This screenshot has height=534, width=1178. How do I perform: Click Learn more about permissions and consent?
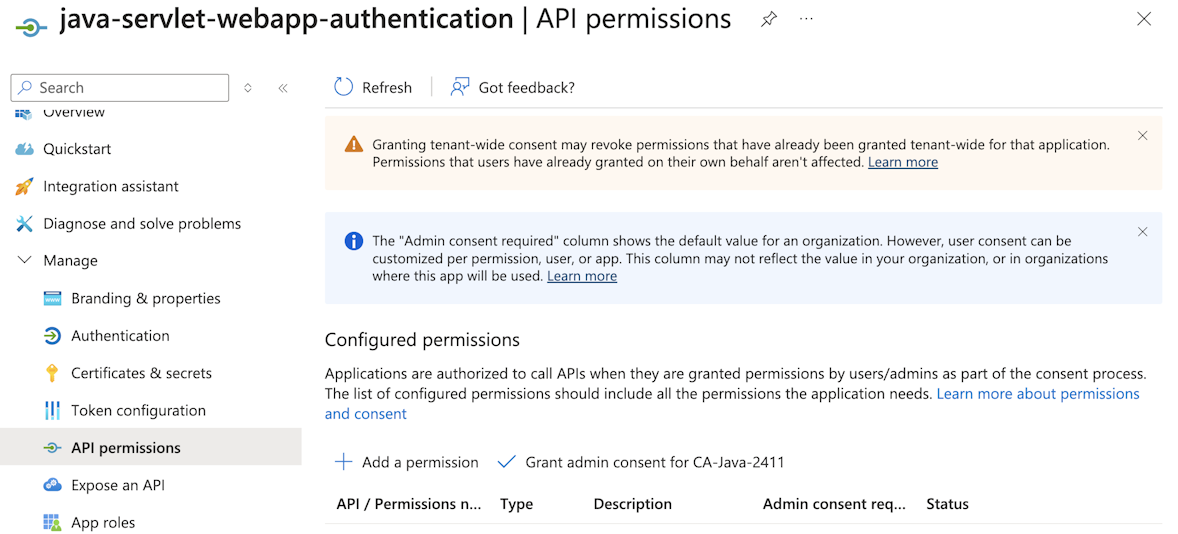[x=1037, y=394]
